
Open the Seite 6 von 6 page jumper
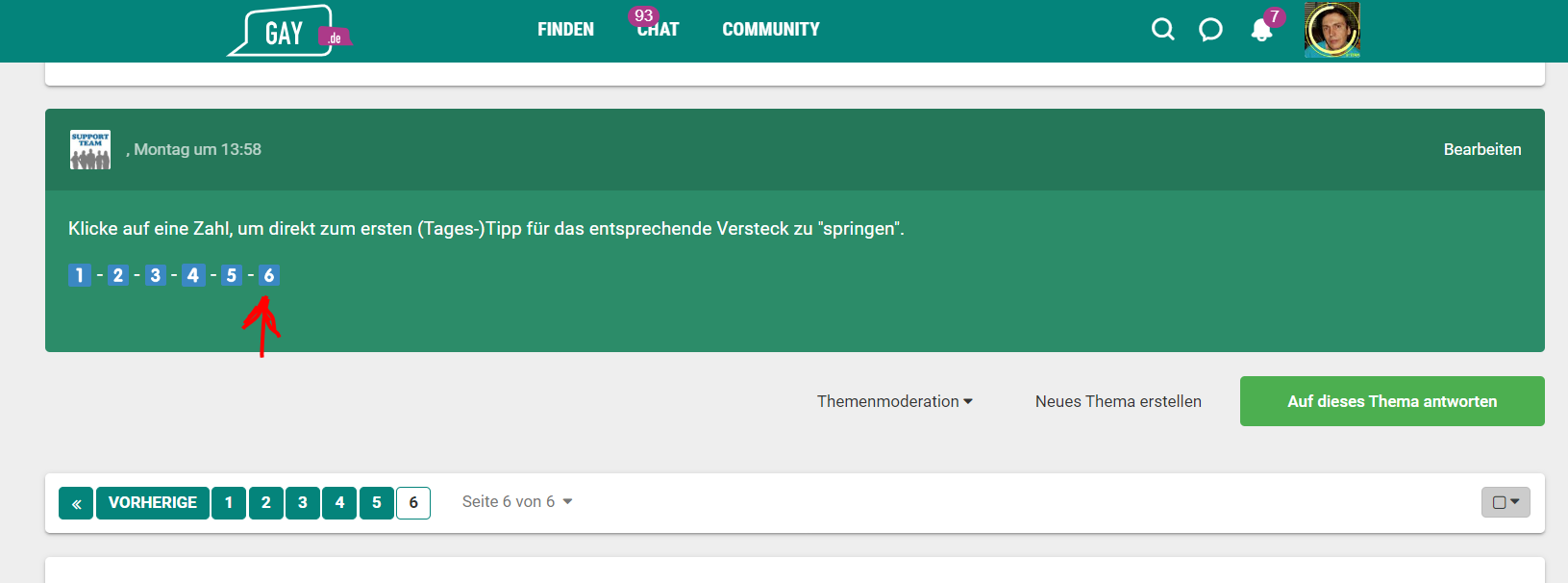pos(516,502)
